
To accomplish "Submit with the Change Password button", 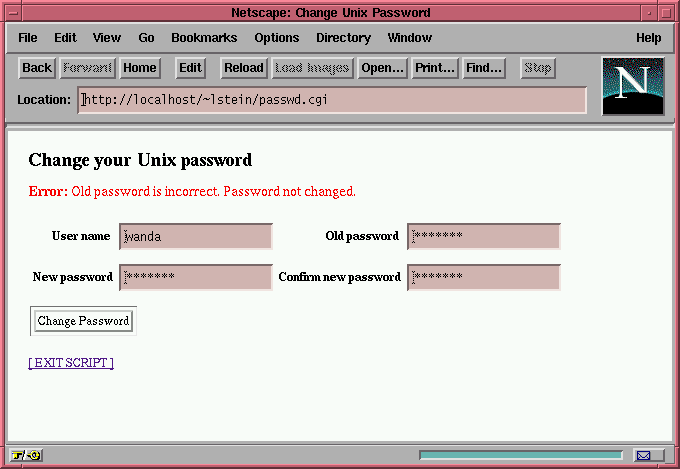I will (83, 321).
